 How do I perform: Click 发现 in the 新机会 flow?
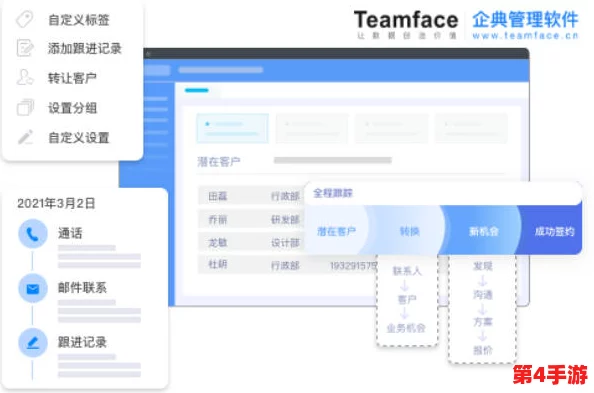(483, 266)
